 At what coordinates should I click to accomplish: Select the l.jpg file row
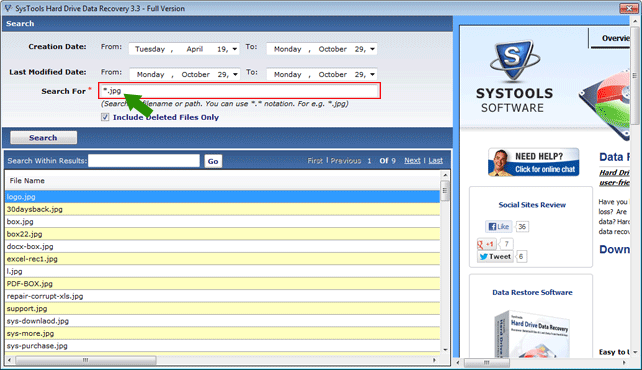(223, 271)
